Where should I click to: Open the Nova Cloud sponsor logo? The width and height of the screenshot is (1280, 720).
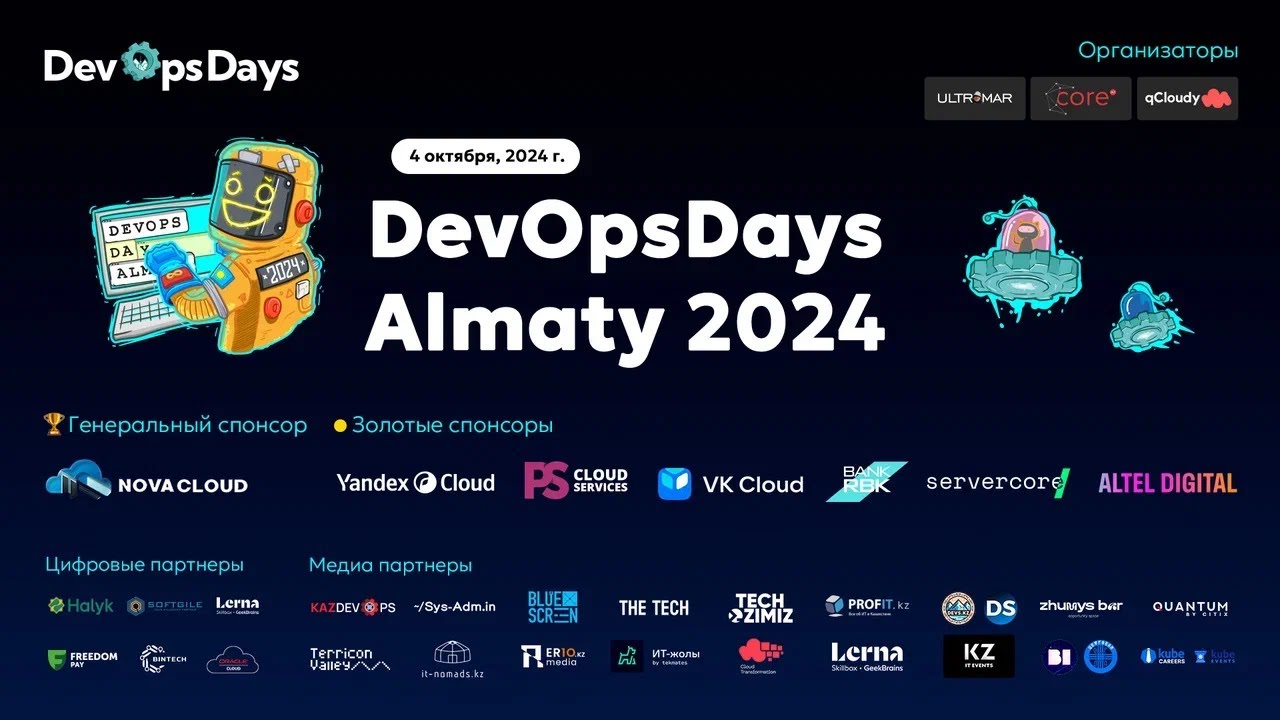coord(146,480)
